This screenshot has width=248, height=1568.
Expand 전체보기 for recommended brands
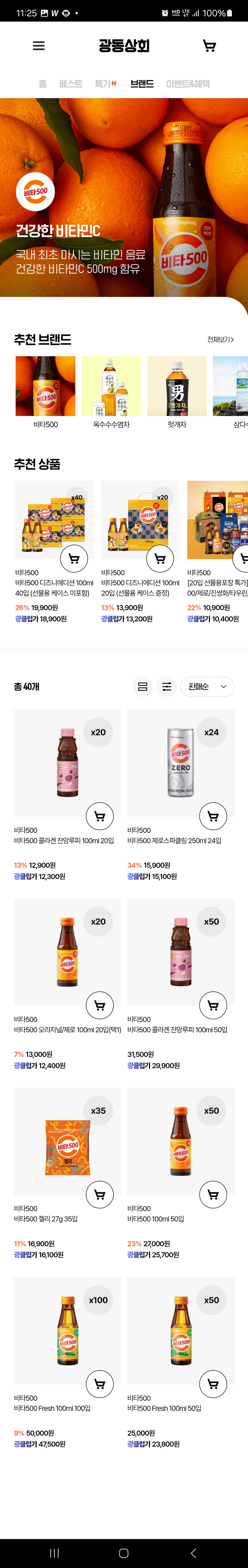220,340
